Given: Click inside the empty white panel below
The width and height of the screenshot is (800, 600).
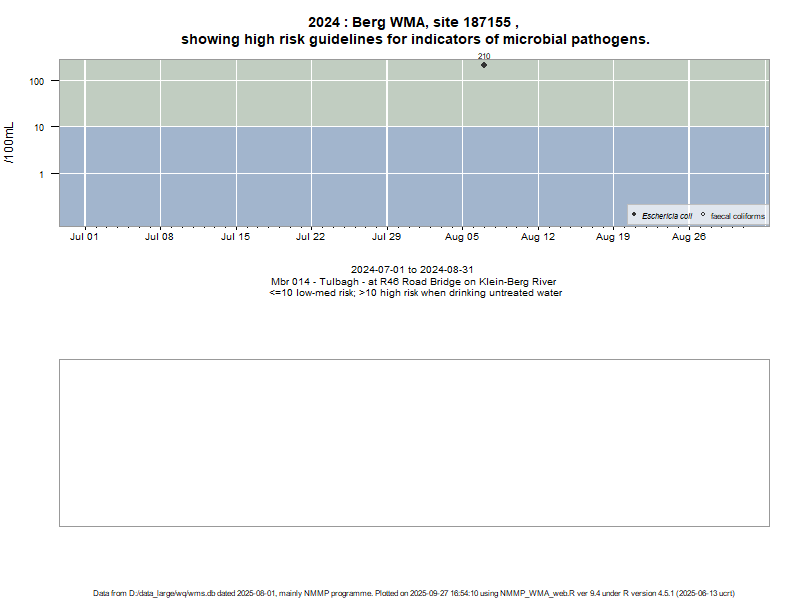Looking at the screenshot, I should pos(414,442).
